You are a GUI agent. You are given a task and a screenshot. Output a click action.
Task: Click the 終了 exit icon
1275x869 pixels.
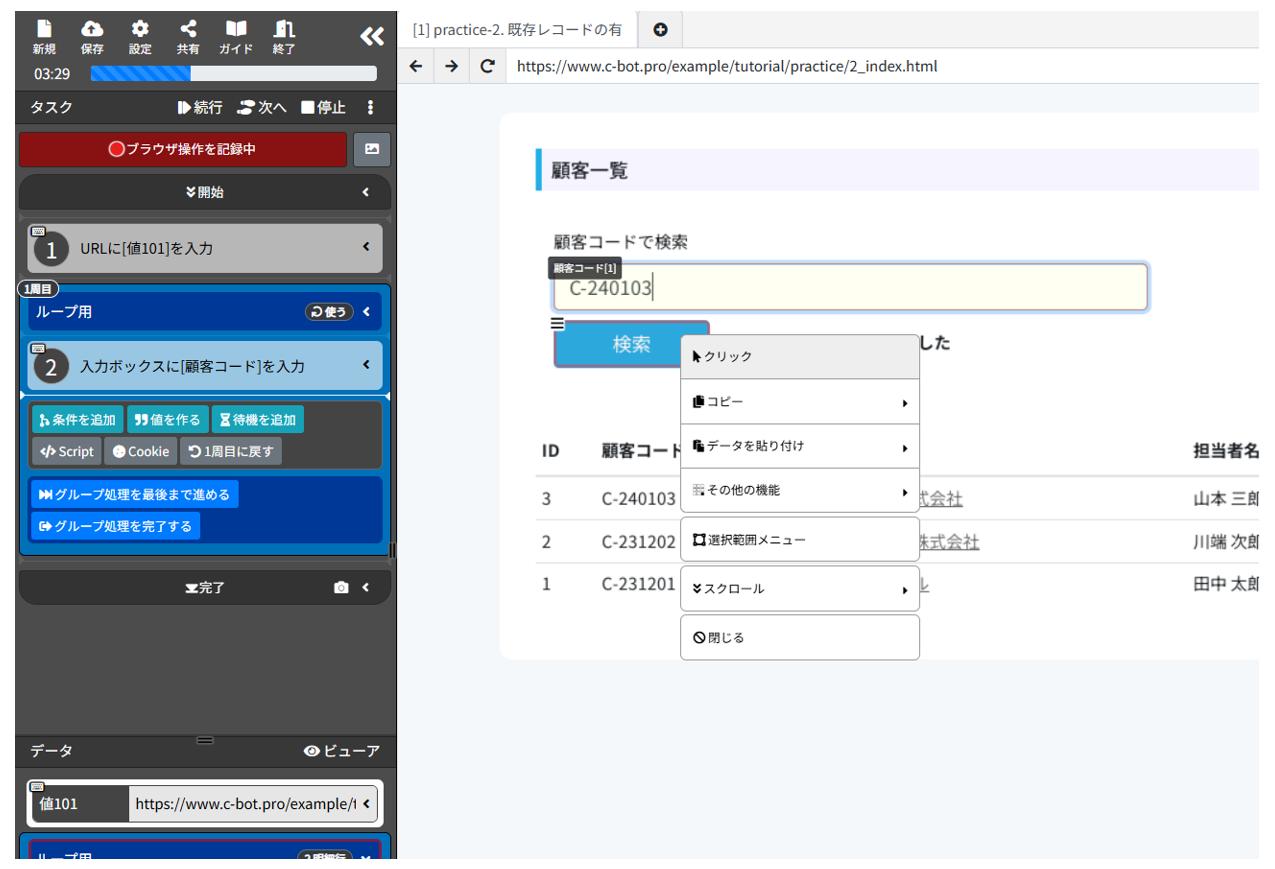tap(284, 36)
